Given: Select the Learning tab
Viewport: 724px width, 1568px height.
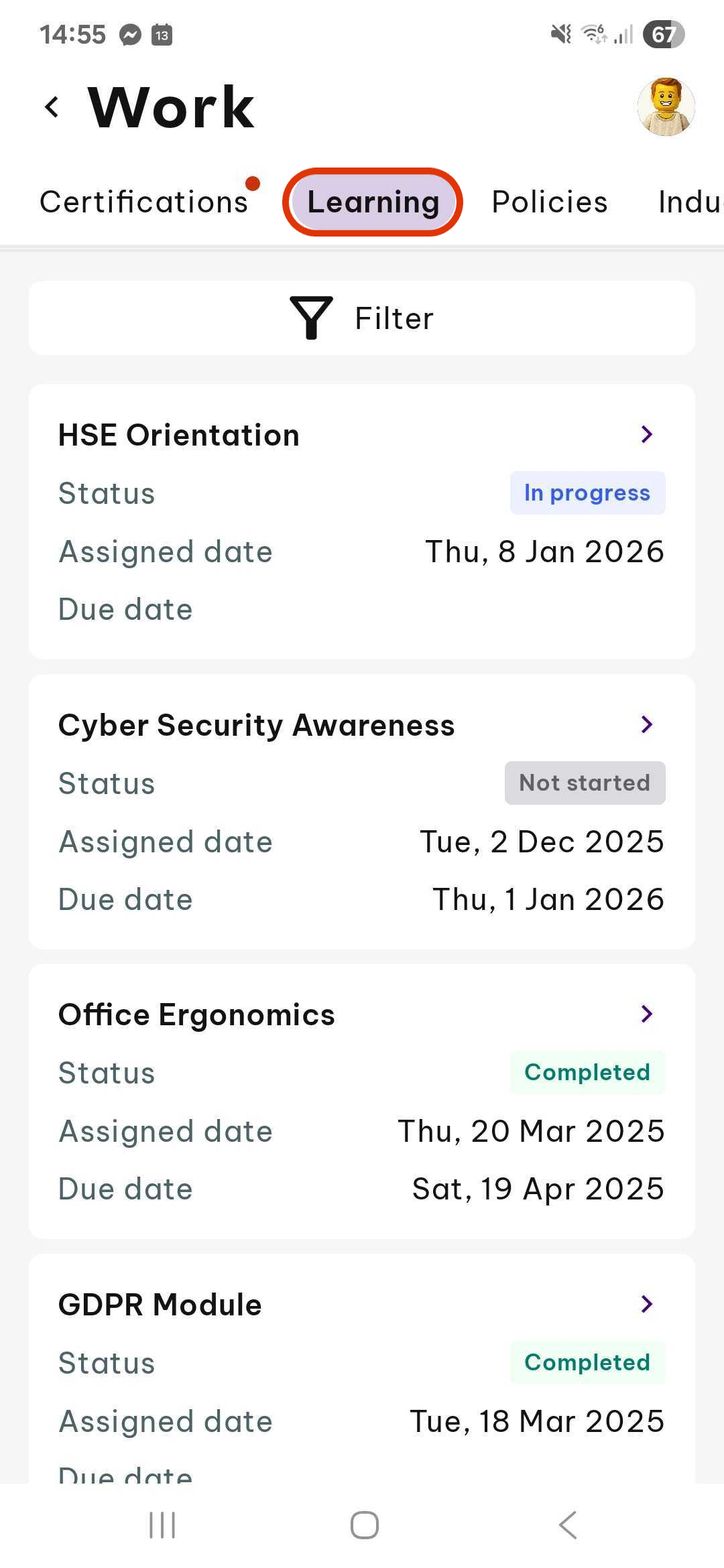Looking at the screenshot, I should point(373,202).
